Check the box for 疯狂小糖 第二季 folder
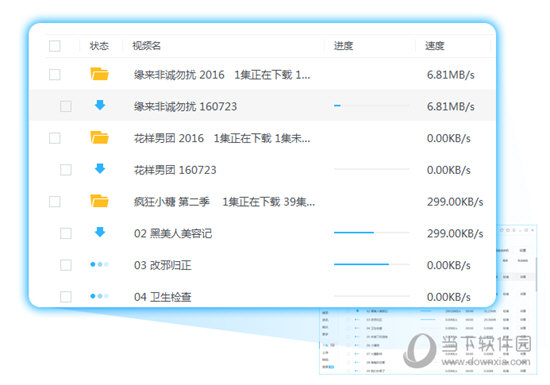The height and width of the screenshot is (385, 550). tap(55, 202)
